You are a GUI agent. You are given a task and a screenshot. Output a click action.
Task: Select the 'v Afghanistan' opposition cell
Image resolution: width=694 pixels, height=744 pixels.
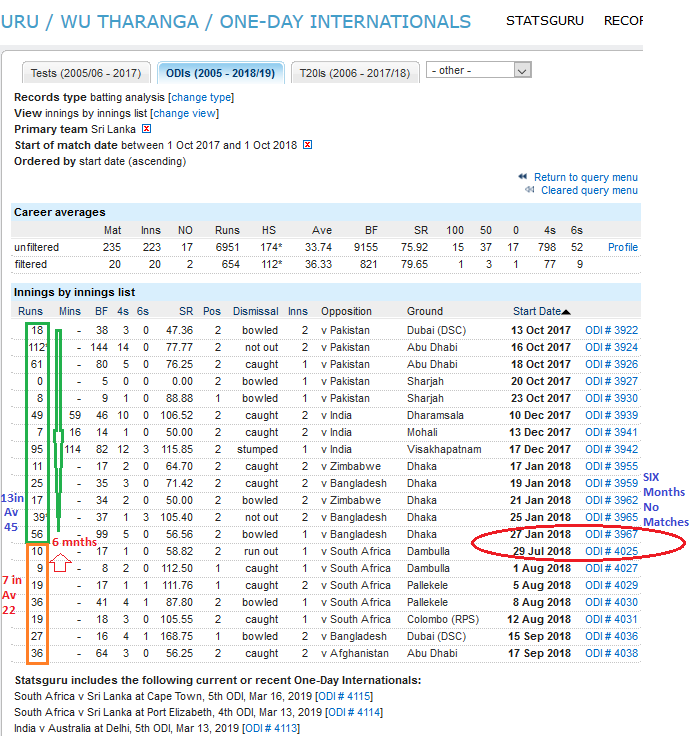[355, 653]
